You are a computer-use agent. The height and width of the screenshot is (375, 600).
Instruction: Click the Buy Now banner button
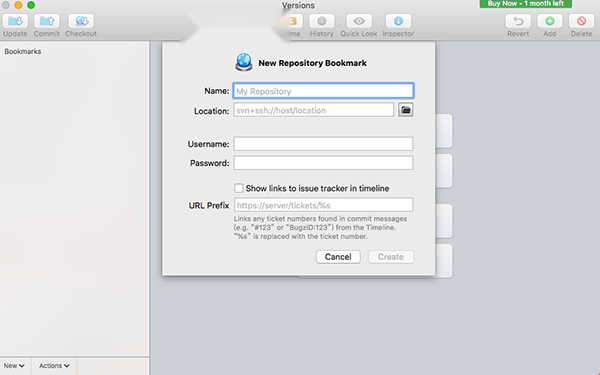[526, 4]
